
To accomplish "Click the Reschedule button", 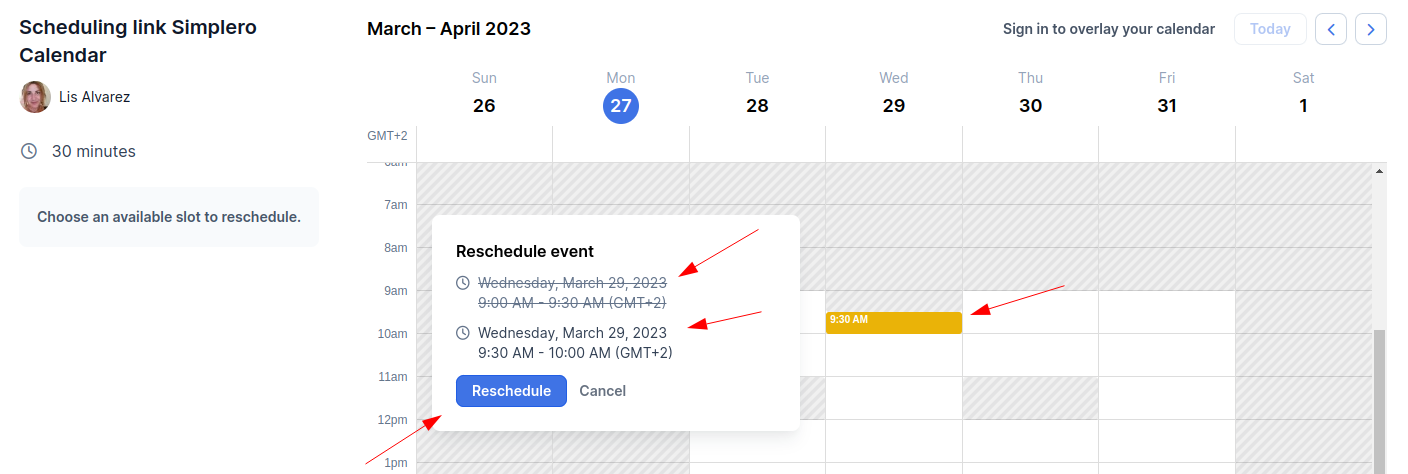I will (x=511, y=391).
